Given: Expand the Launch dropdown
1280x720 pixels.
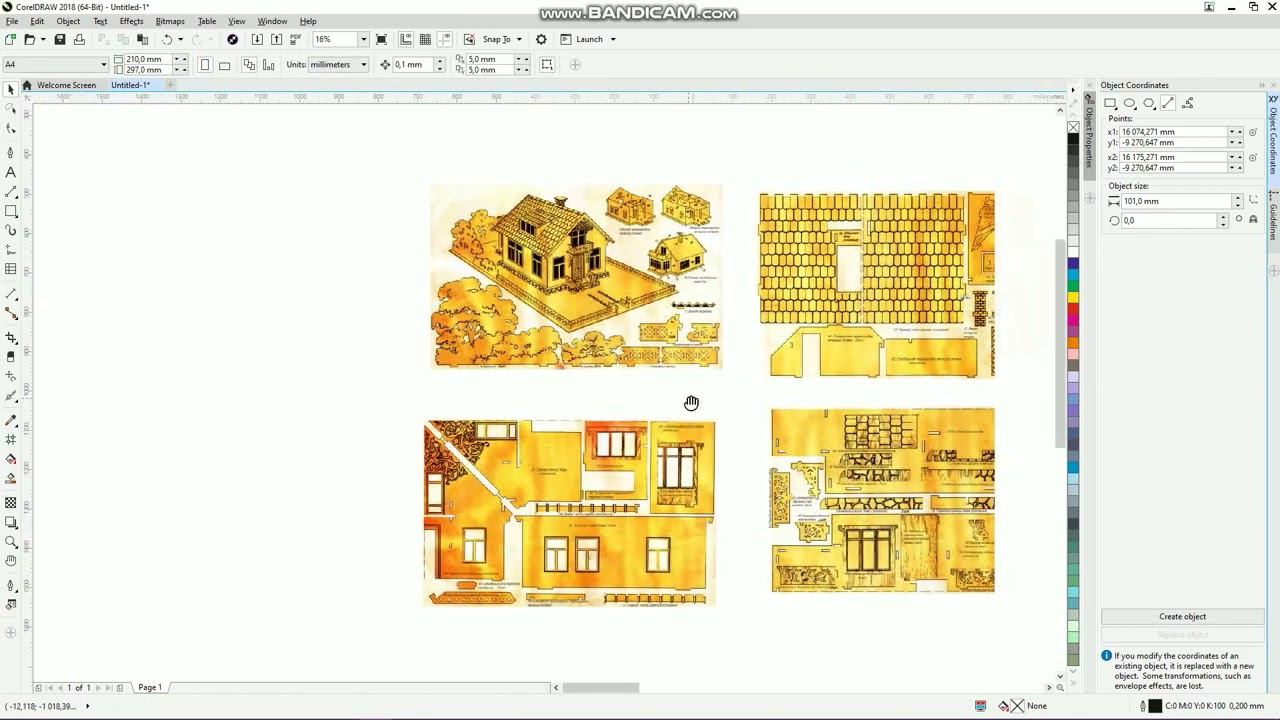Looking at the screenshot, I should [x=613, y=39].
